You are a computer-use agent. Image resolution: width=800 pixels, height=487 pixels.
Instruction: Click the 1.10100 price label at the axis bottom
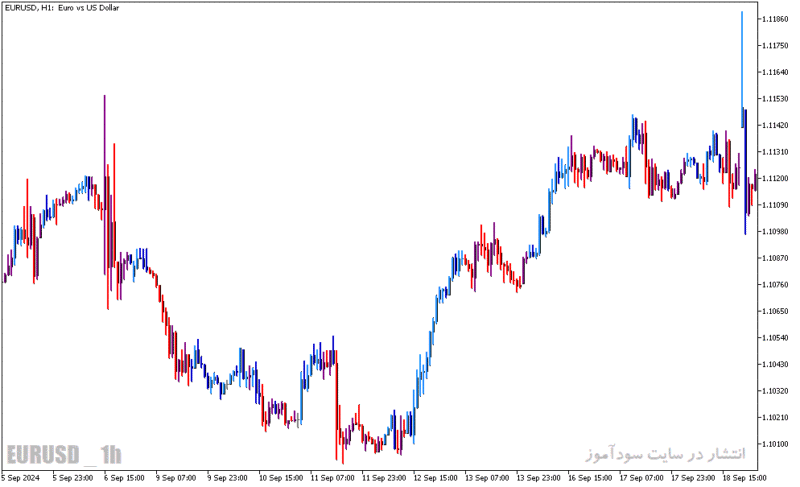point(774,444)
